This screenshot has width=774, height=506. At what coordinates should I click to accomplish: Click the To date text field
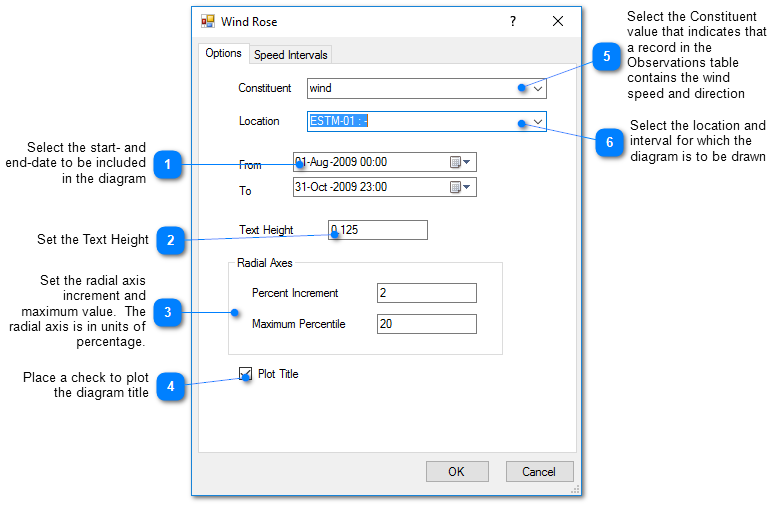(368, 187)
